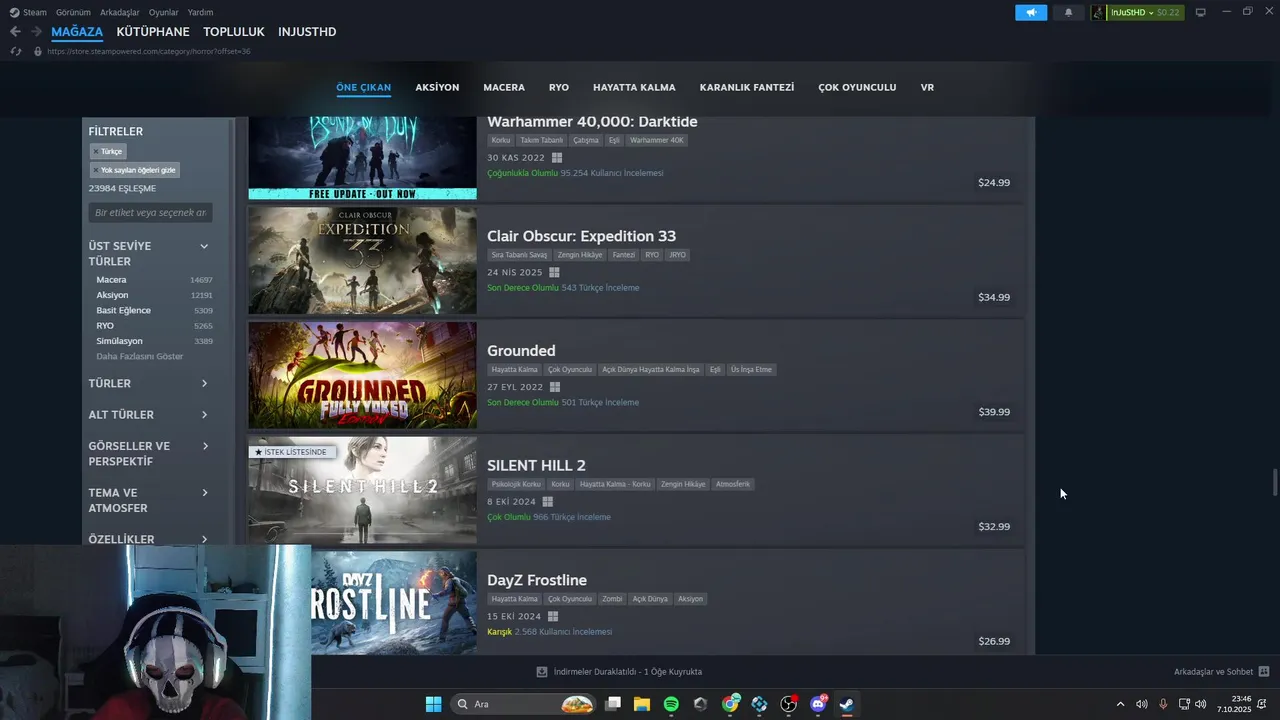Show hidden system tray icons
Screen dimensions: 1280x720
(x=1120, y=704)
